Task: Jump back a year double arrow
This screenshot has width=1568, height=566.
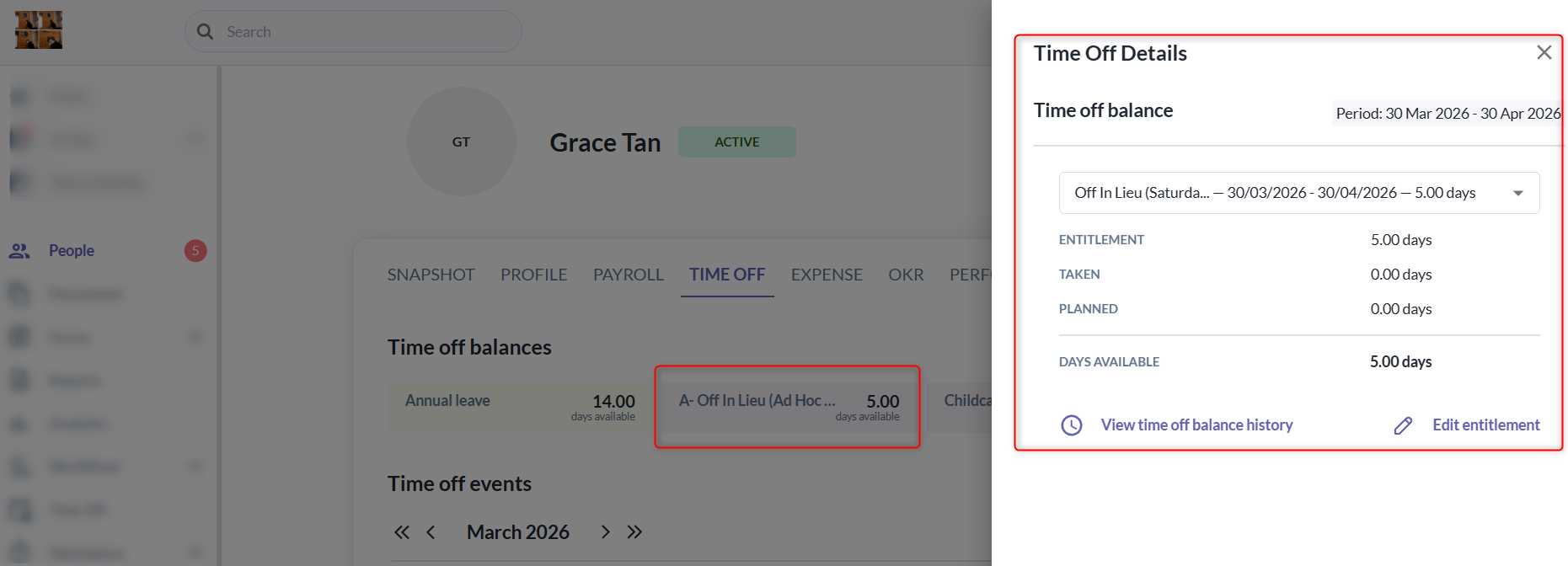Action: (x=402, y=532)
